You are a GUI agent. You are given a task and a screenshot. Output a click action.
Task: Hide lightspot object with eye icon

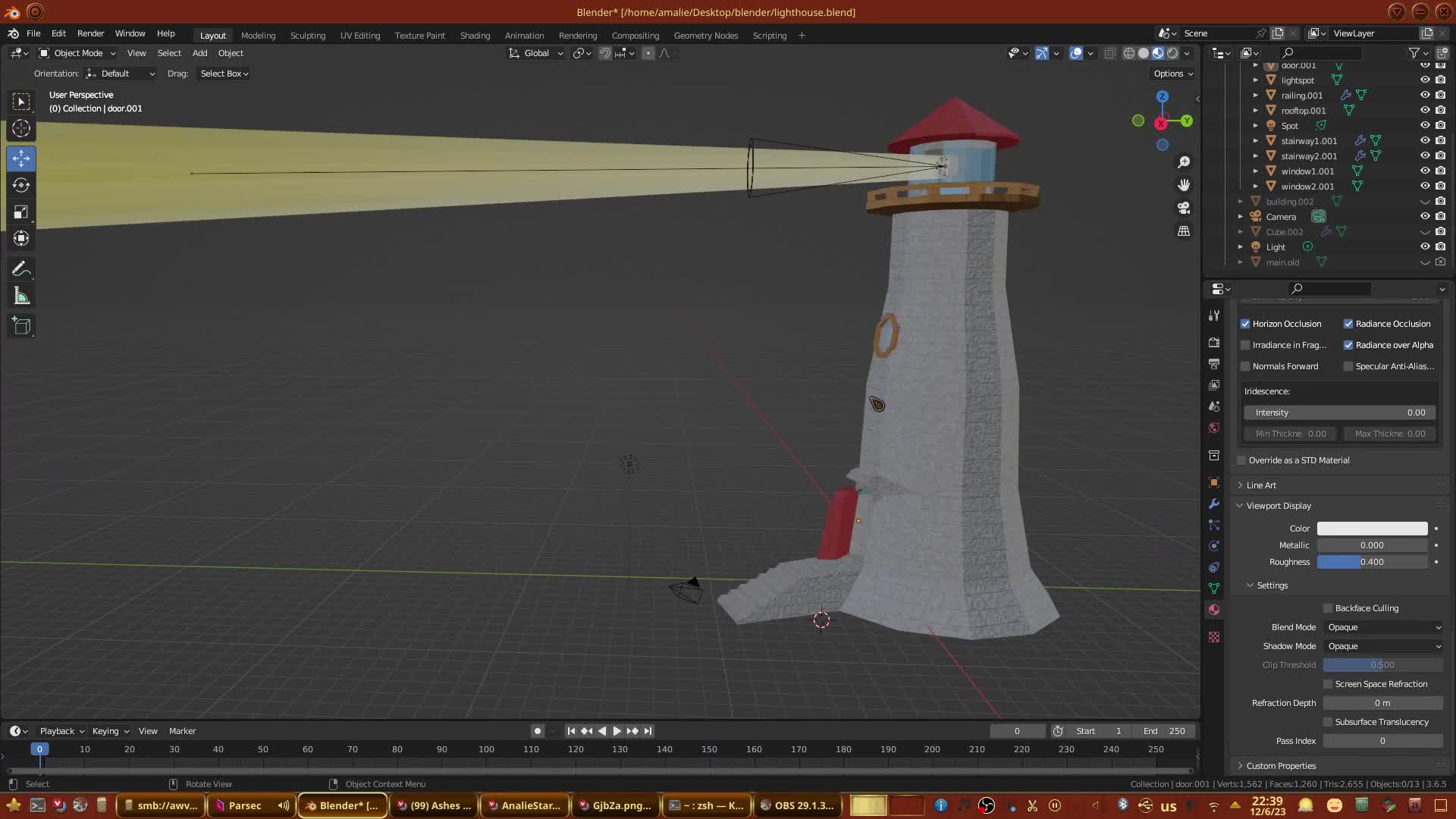click(1425, 80)
